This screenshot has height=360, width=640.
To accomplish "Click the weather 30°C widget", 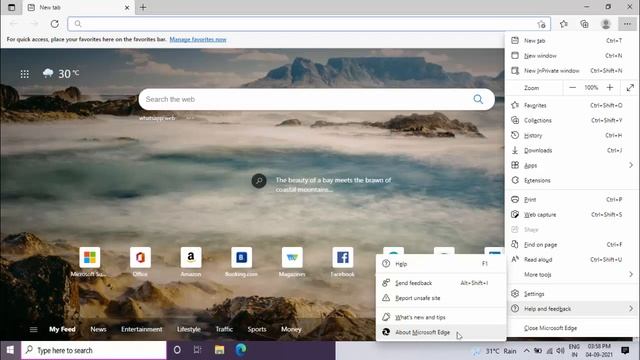I will (61, 73).
